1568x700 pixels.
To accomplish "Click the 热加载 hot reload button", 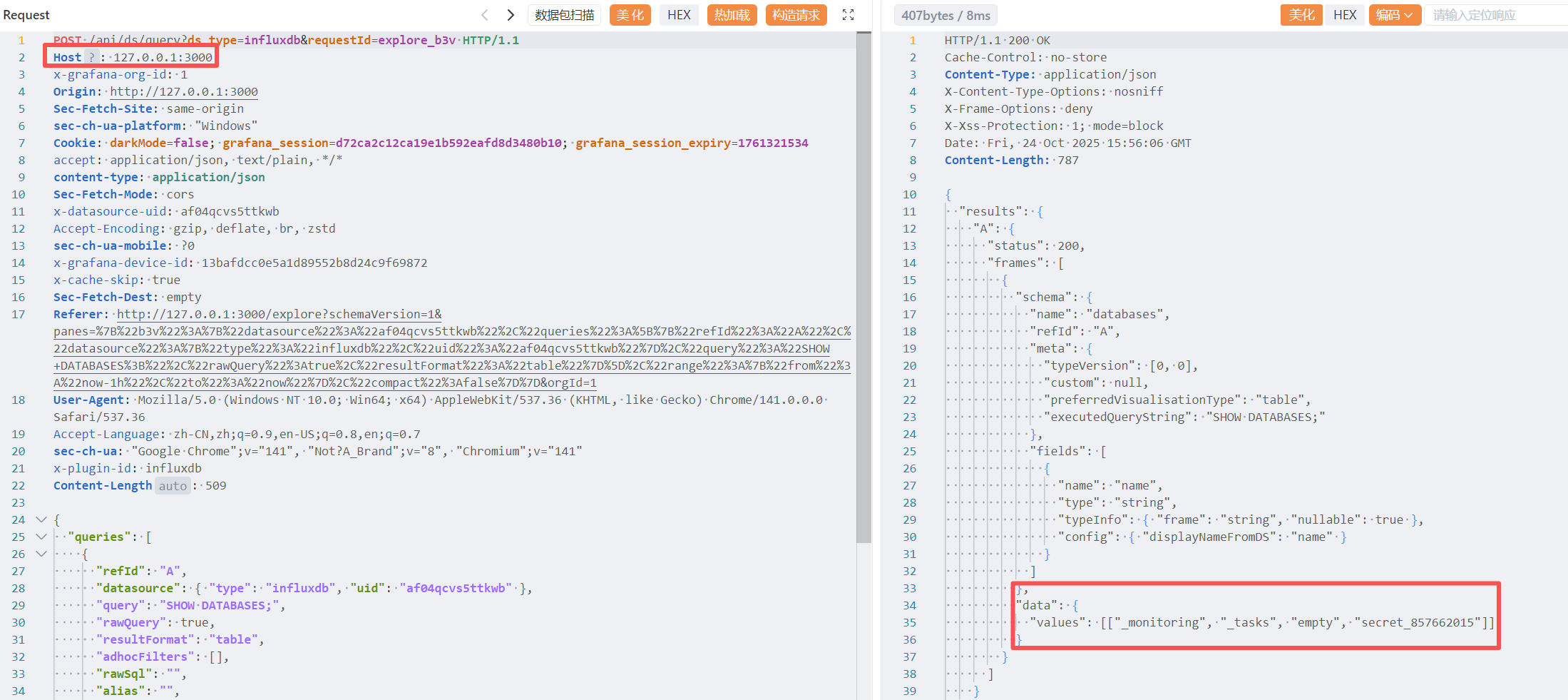I will point(732,15).
